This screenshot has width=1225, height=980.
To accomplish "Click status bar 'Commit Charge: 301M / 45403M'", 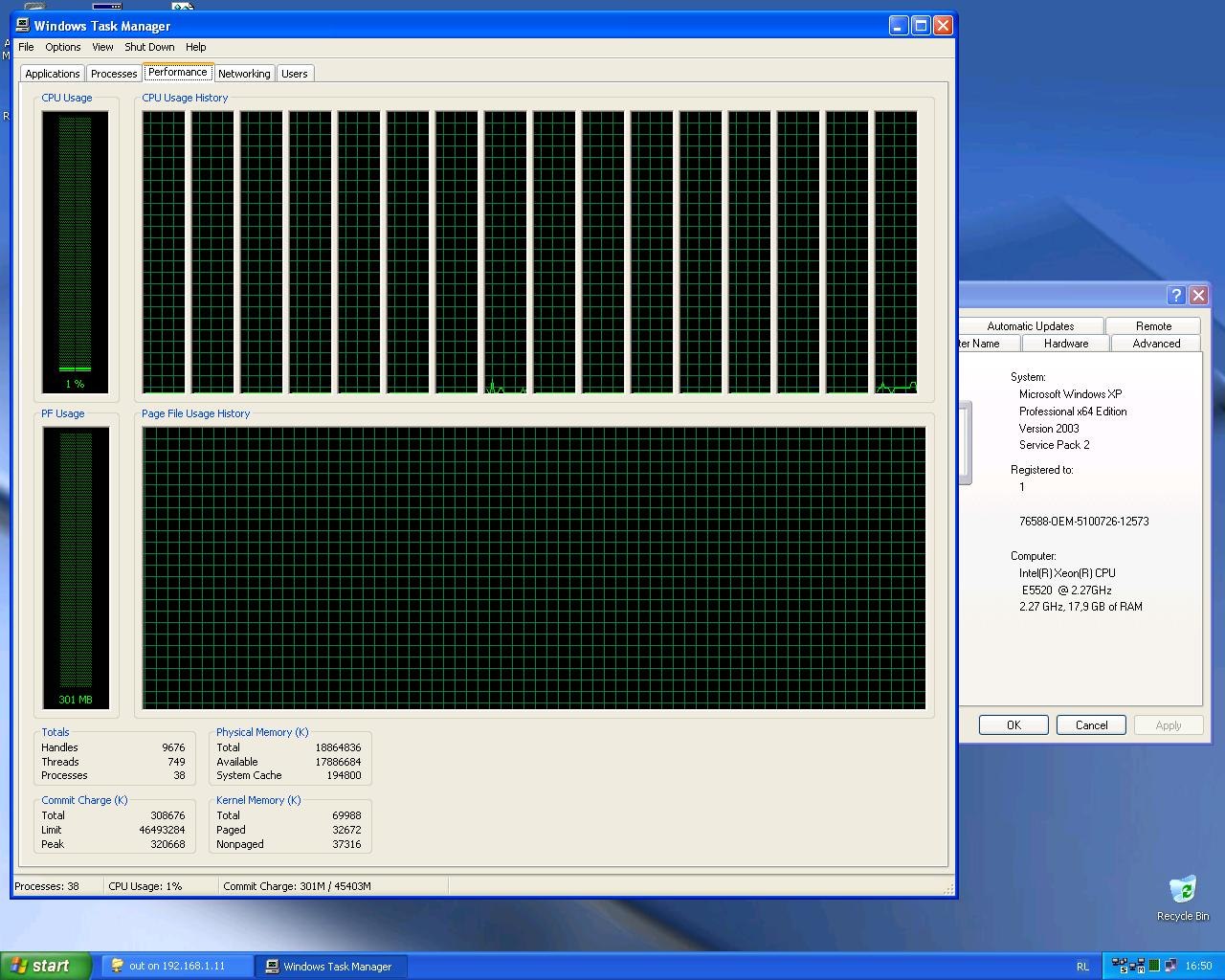I will [x=297, y=886].
